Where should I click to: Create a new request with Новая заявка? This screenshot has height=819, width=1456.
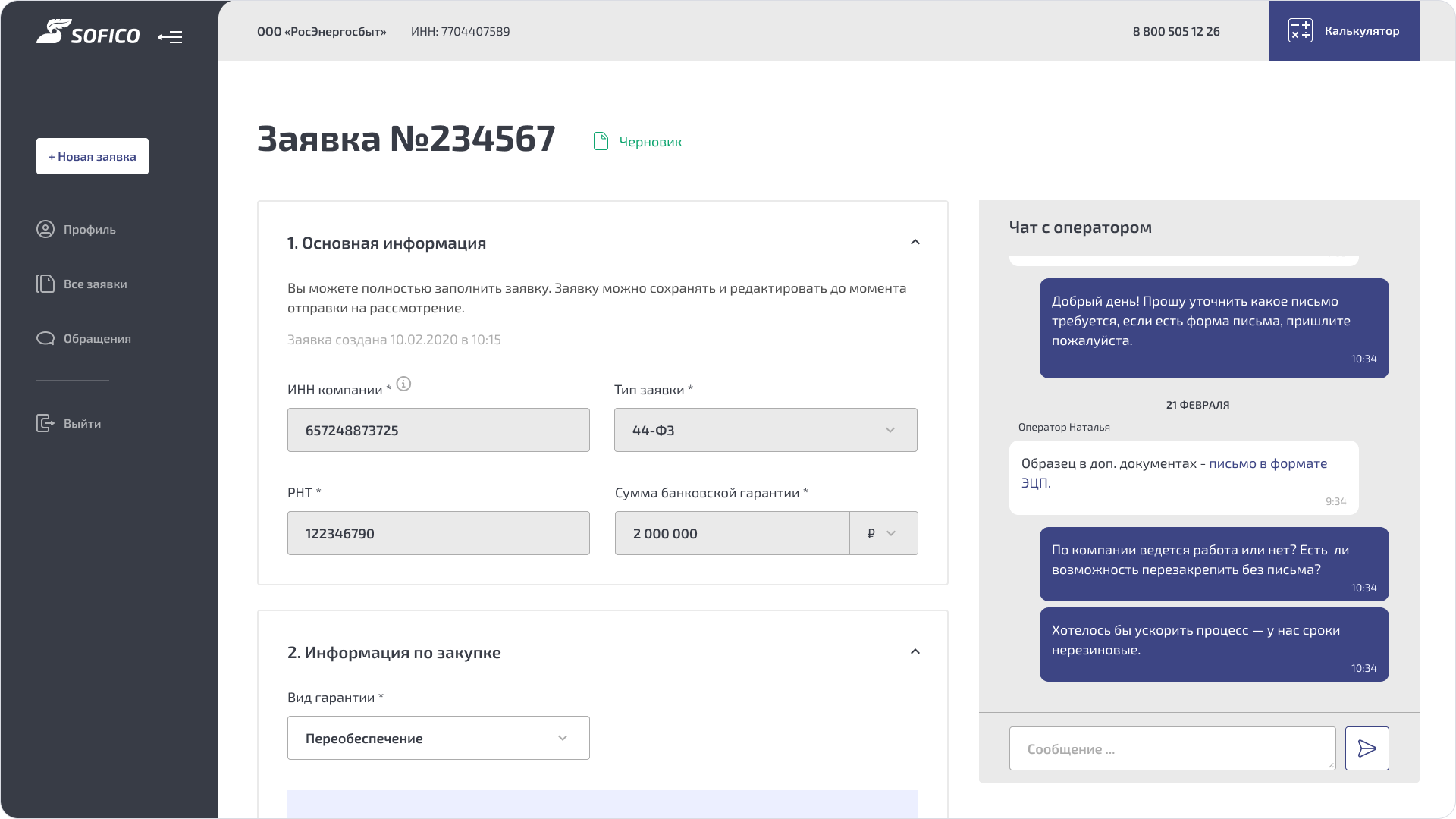click(93, 156)
